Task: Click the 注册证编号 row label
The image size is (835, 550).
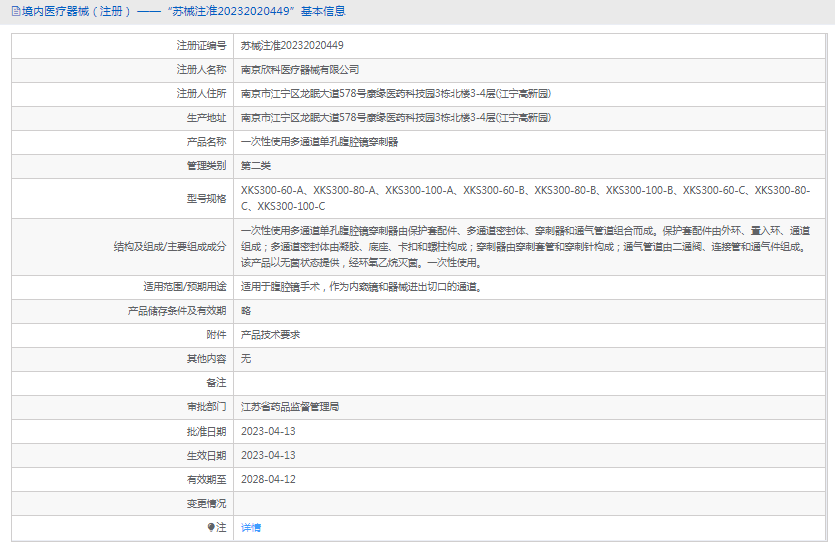Action: (x=201, y=46)
